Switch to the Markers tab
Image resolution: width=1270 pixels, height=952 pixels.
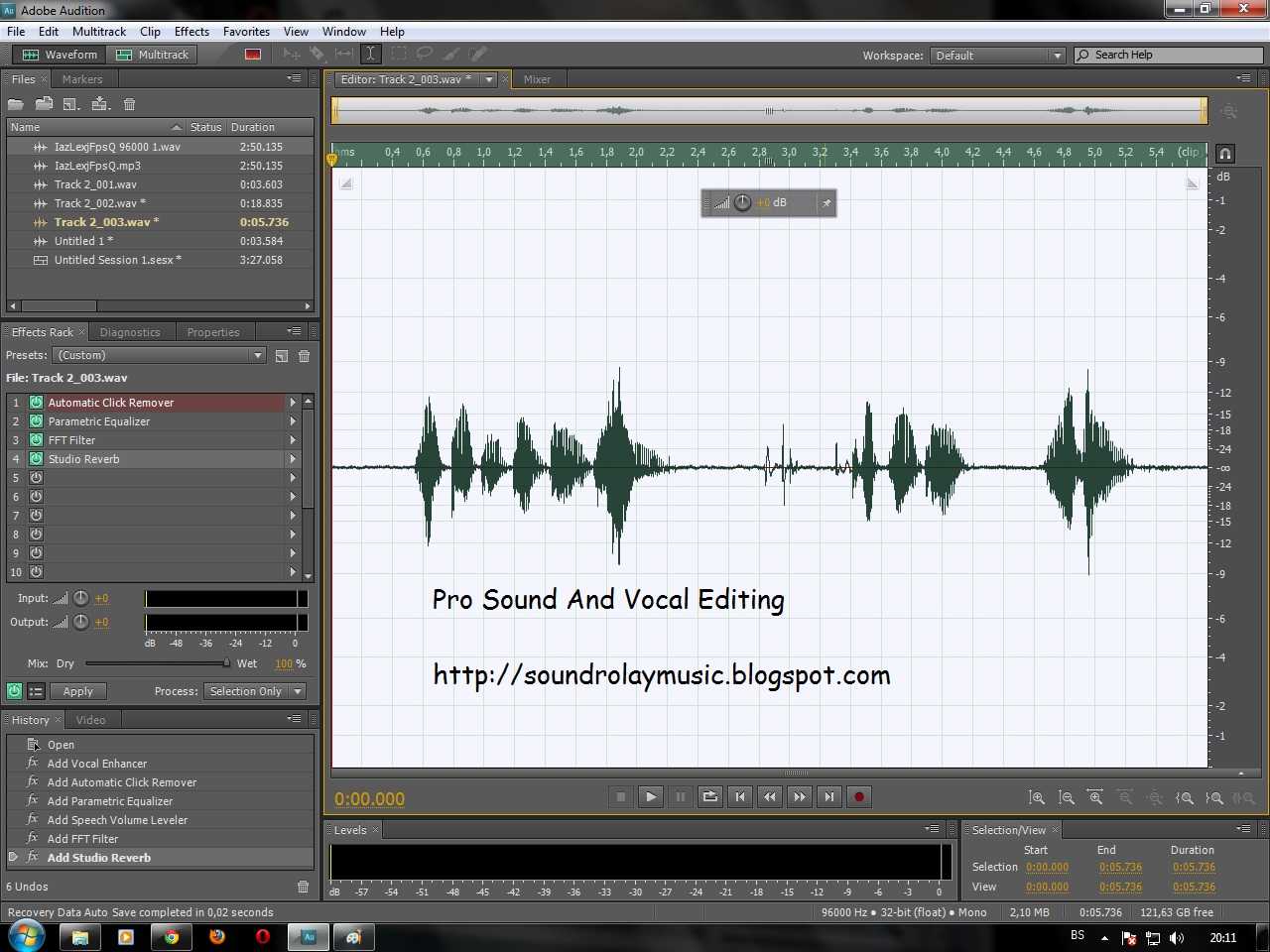tap(82, 79)
